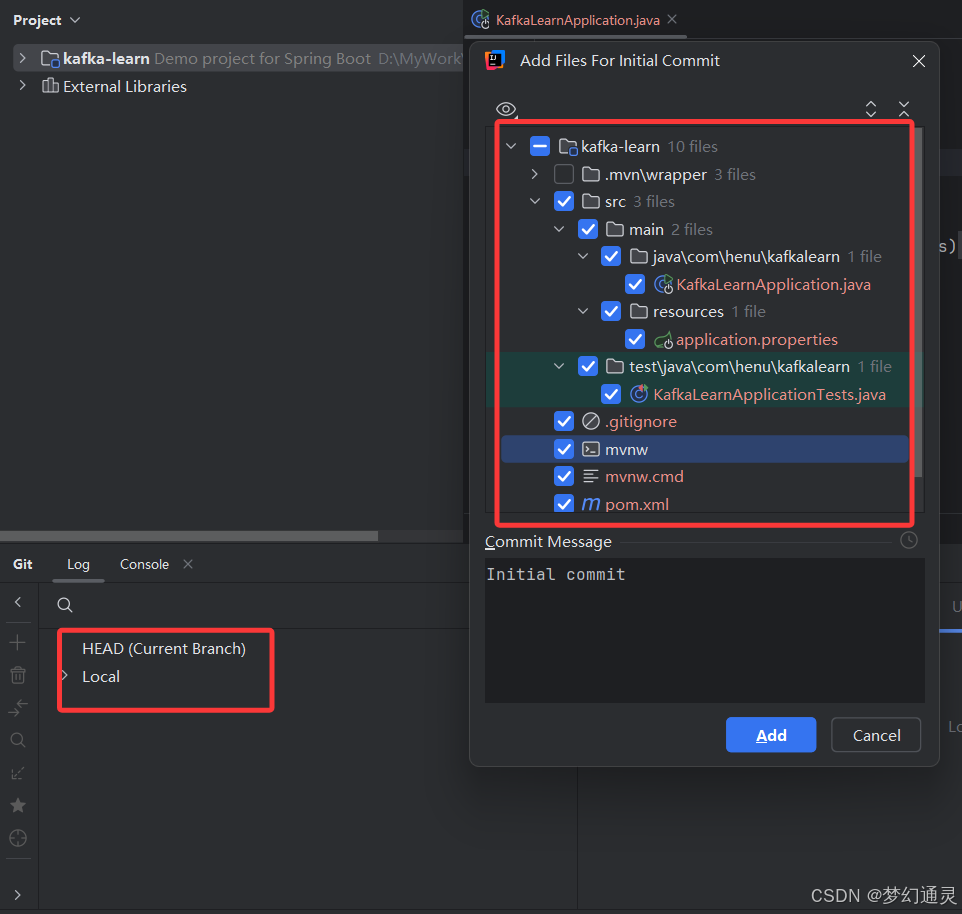Uncheck application.properties checkbox
The width and height of the screenshot is (962, 914).
[x=635, y=339]
